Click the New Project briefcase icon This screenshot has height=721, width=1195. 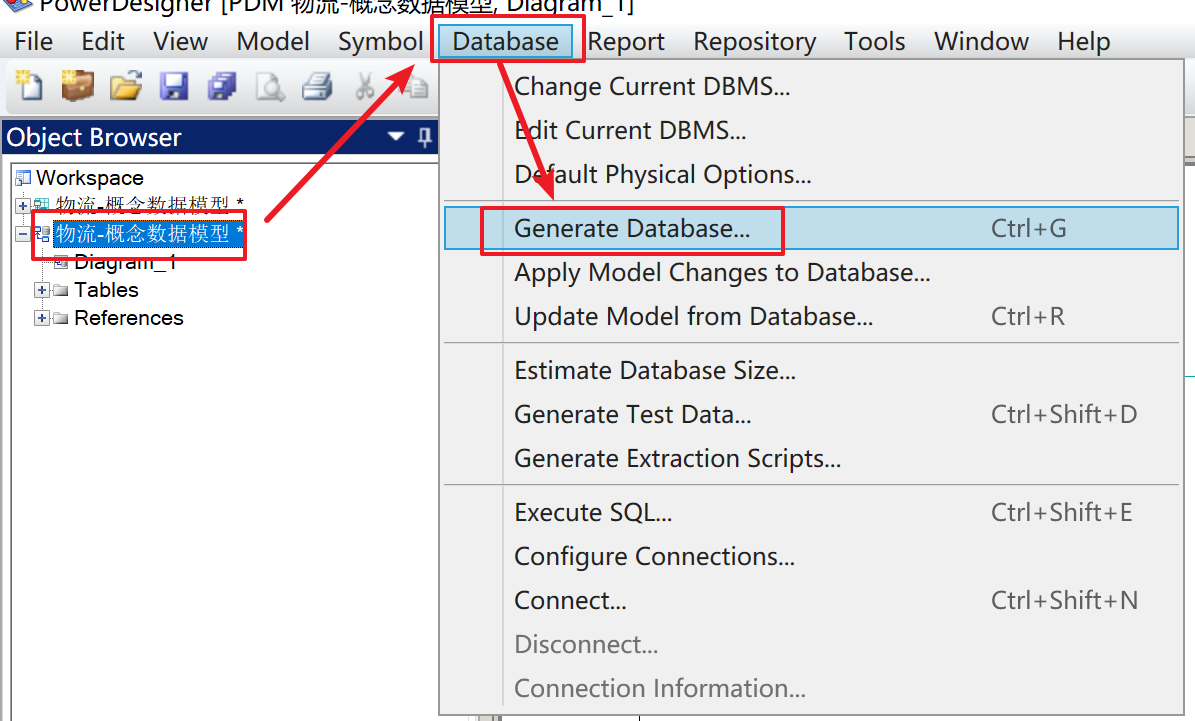(x=77, y=85)
